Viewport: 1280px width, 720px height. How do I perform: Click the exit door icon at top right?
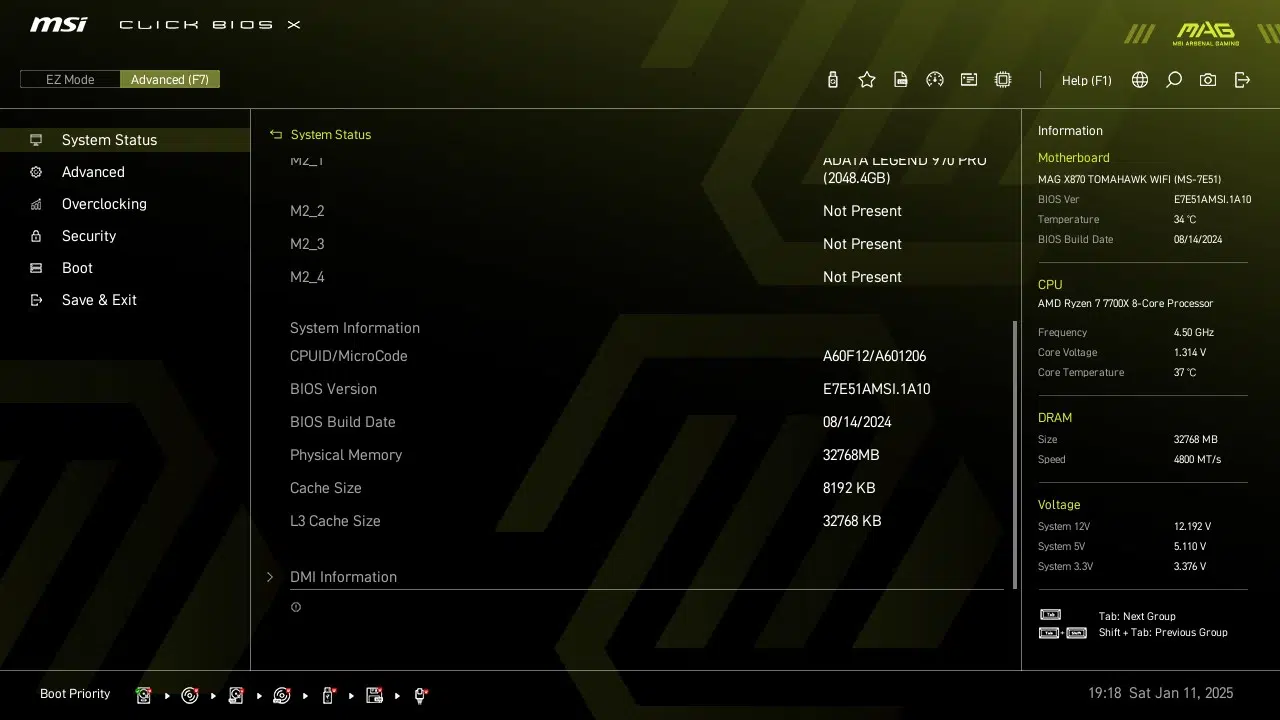point(1242,80)
